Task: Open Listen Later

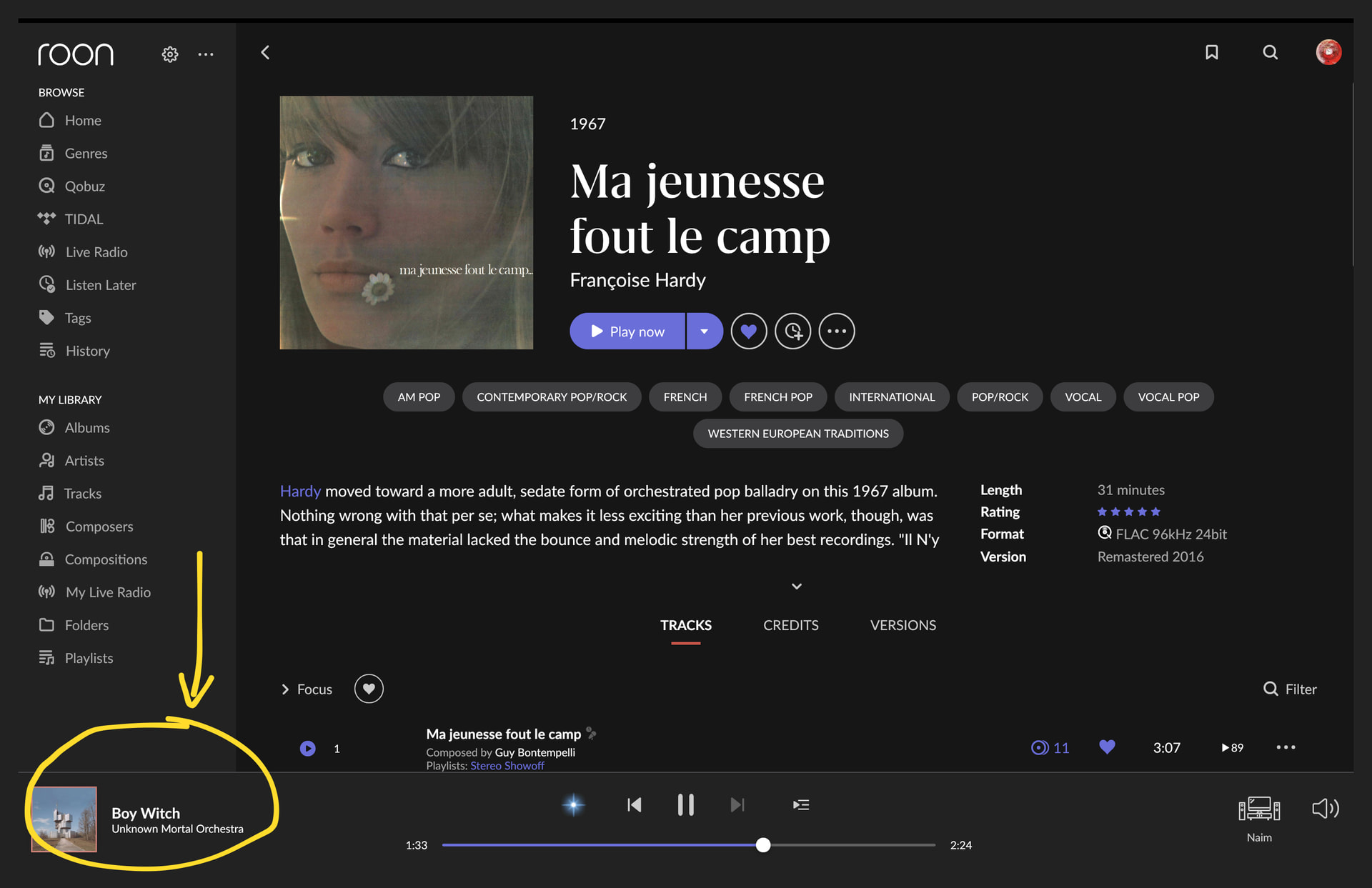Action: point(87,285)
